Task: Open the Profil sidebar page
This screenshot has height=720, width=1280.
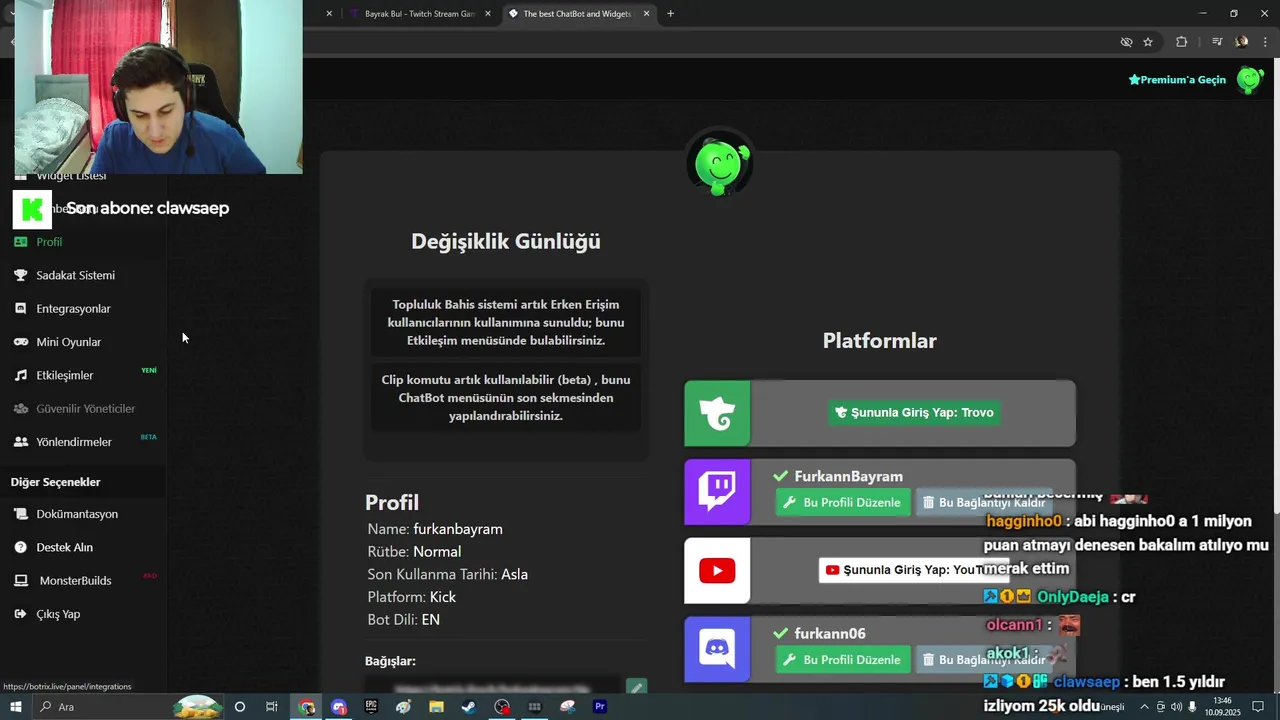Action: pos(49,242)
